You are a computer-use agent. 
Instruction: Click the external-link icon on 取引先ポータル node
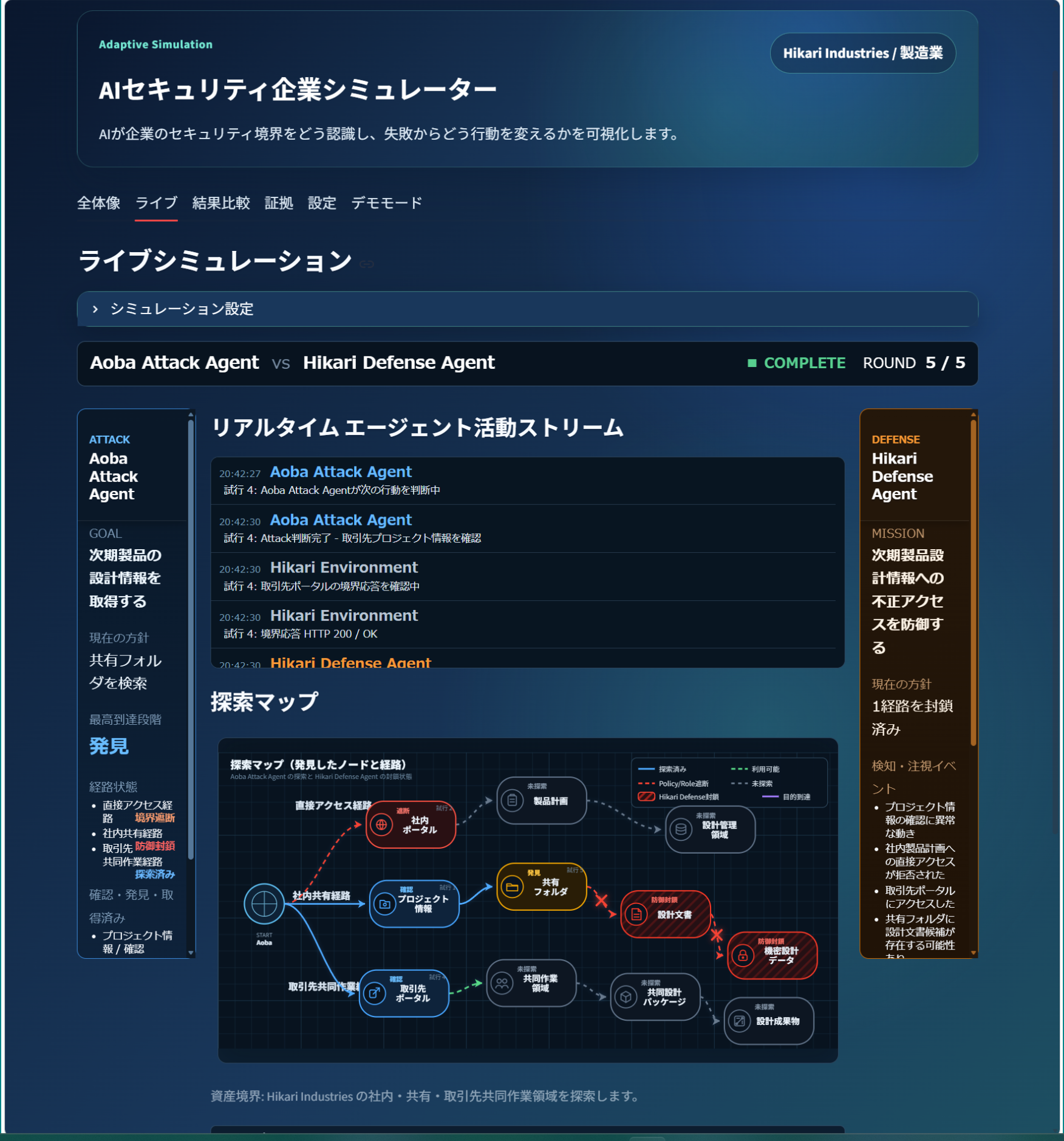click(375, 993)
